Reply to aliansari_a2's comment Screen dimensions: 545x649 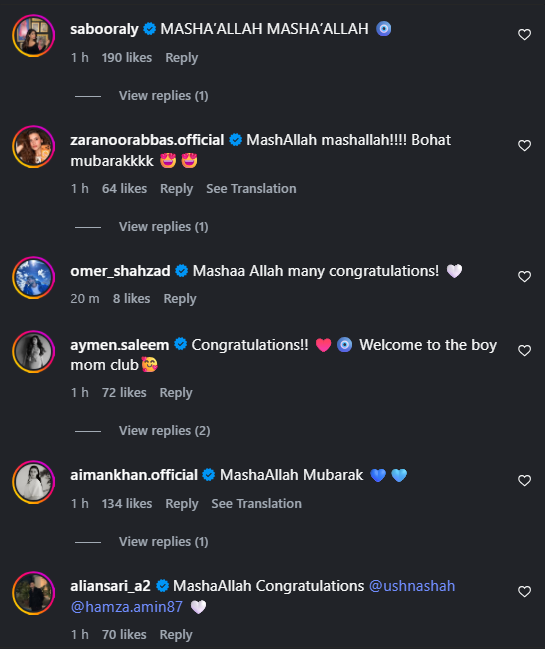pos(176,635)
